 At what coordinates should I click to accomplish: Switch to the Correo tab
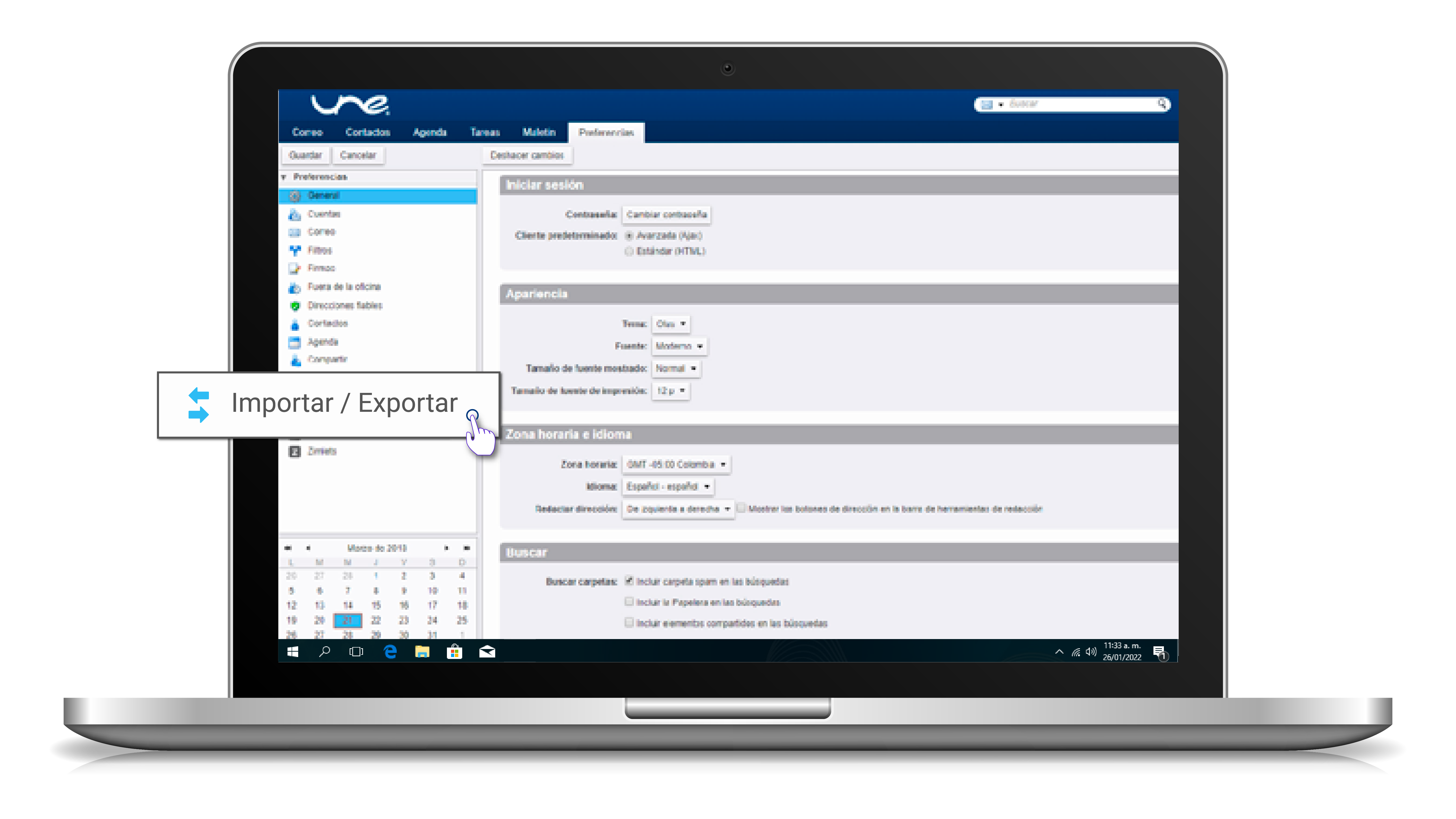[x=307, y=133]
